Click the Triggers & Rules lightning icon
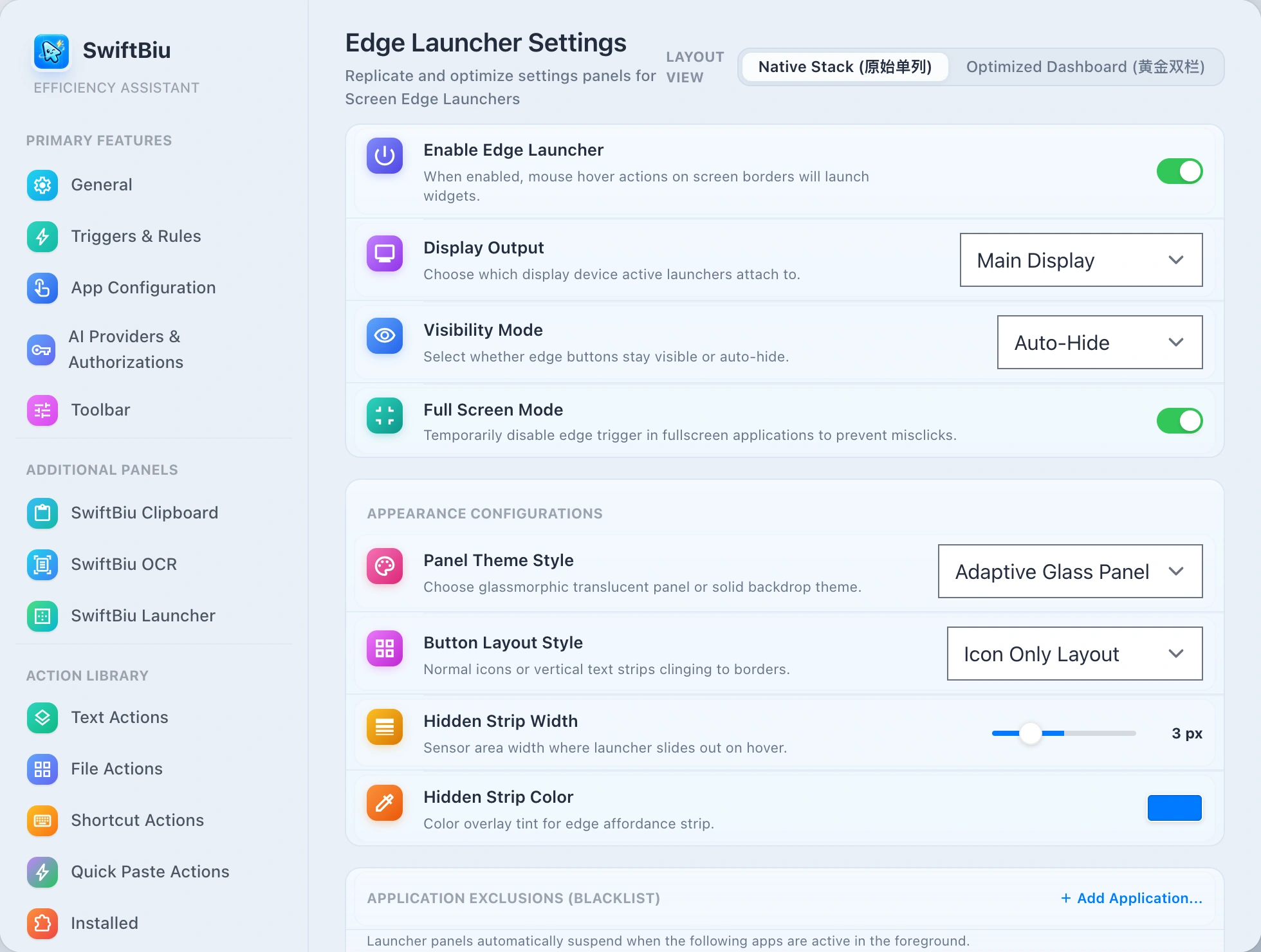Screen dimensions: 1261x952 [42, 237]
